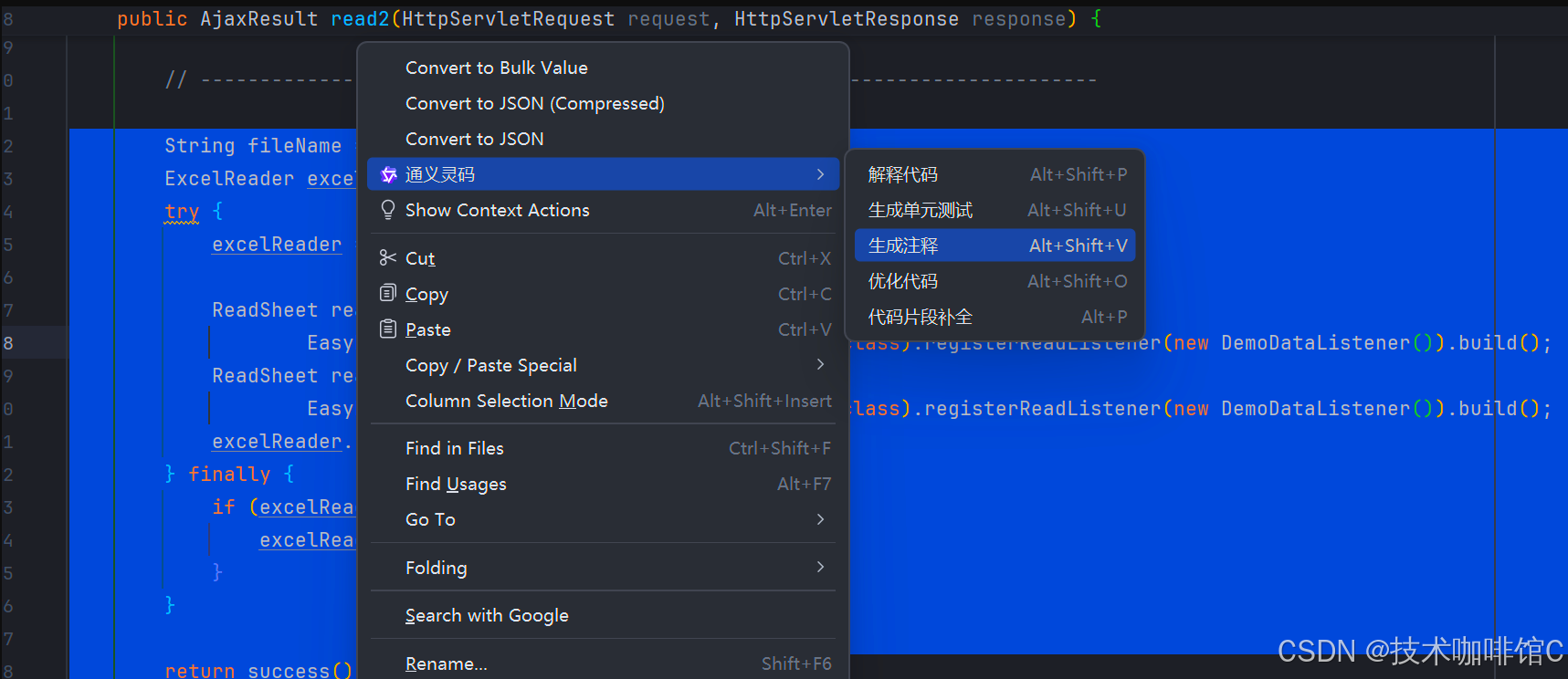The image size is (1568, 679).
Task: Click the HttpServletResponse parameter type
Action: coord(847,19)
